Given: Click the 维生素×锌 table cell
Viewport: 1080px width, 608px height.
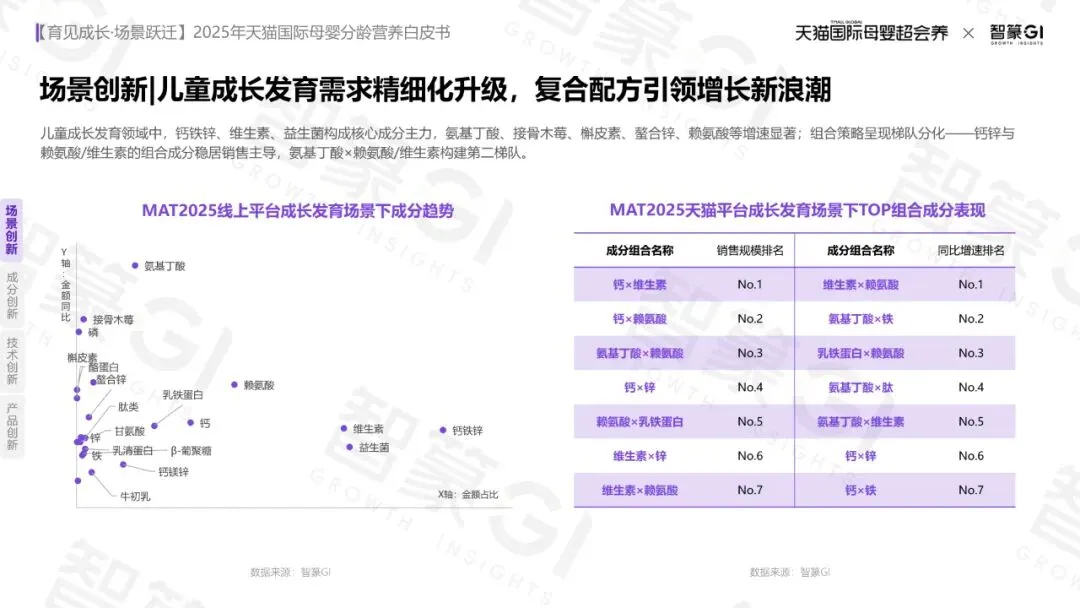Looking at the screenshot, I should click(639, 456).
